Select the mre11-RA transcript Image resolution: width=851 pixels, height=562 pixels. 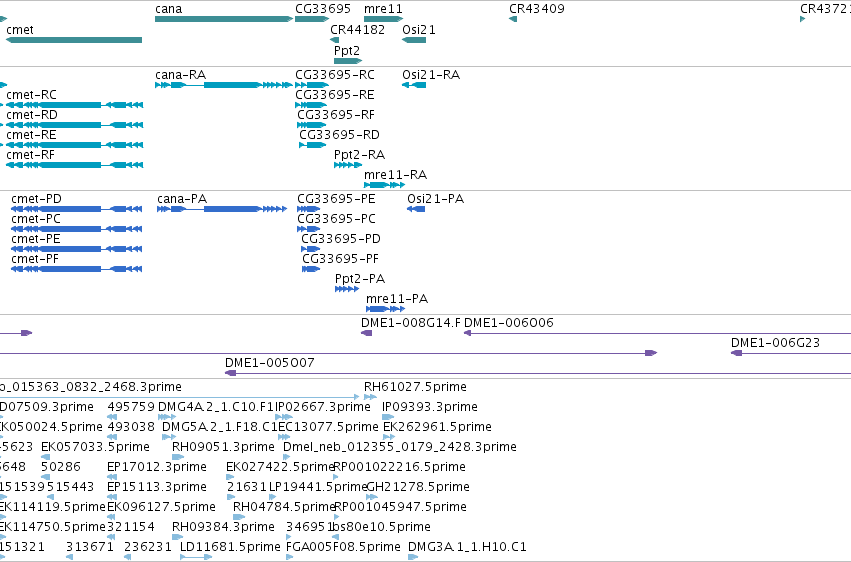[x=384, y=186]
